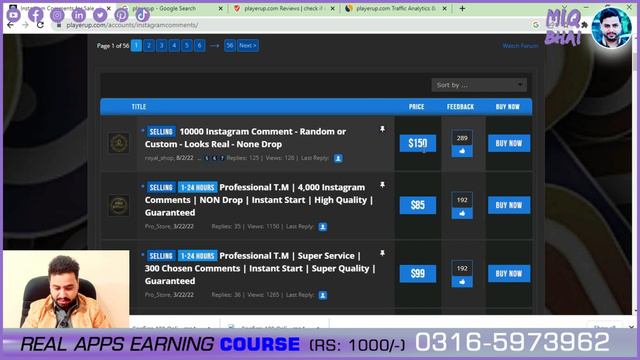Click pin icon on 10000 Instagram Comment listing
Screen dimensions: 640x360
coord(382,129)
